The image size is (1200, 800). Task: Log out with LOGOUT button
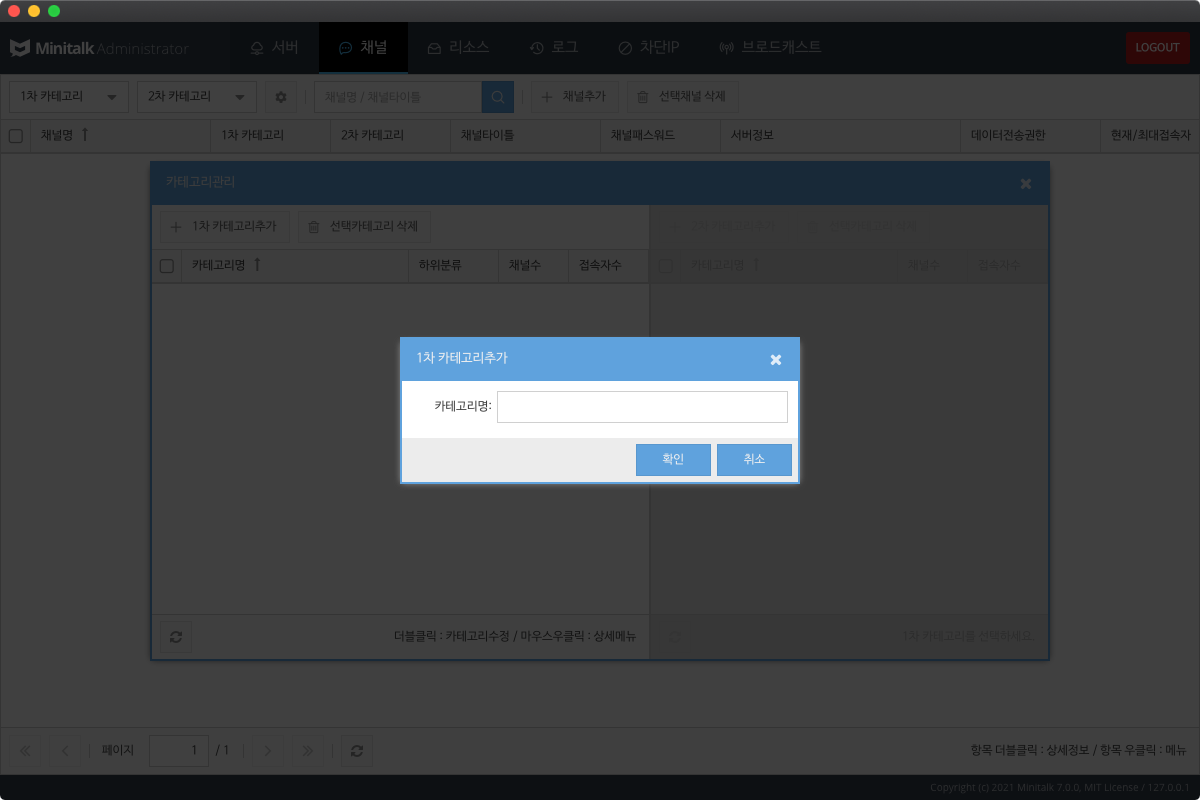click(1157, 48)
